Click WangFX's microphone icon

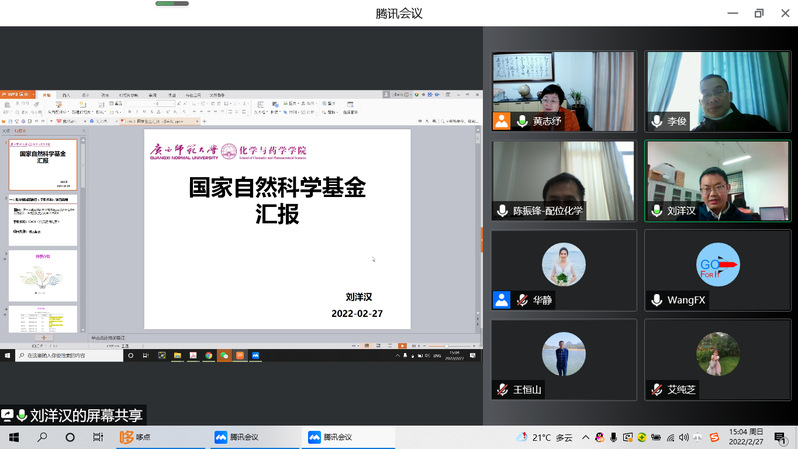[x=657, y=299]
